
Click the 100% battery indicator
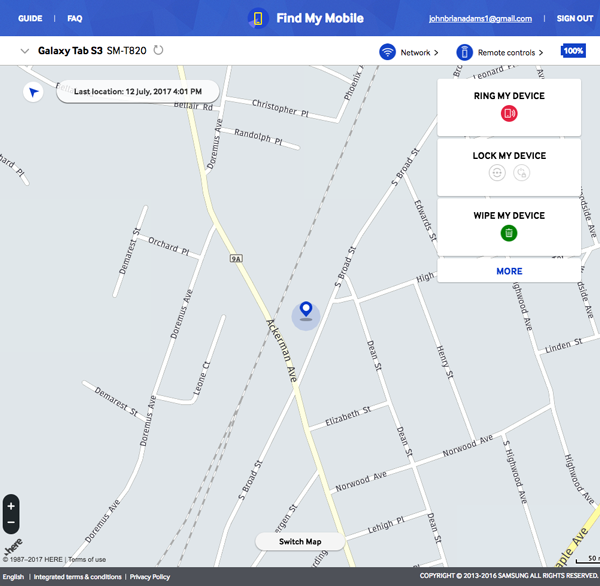[x=573, y=51]
